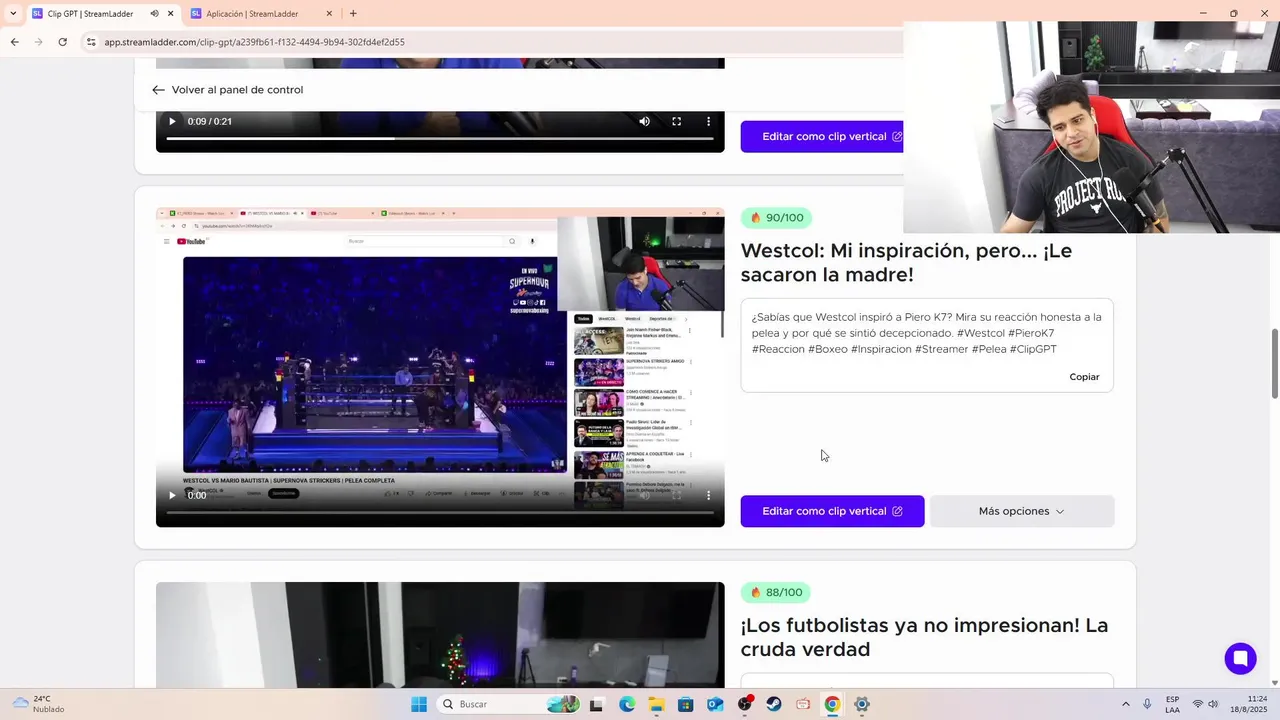Screen dimensions: 1280x720
Task: Click the title 'Westcol: Mi inspiración, pero...'
Action: (906, 263)
